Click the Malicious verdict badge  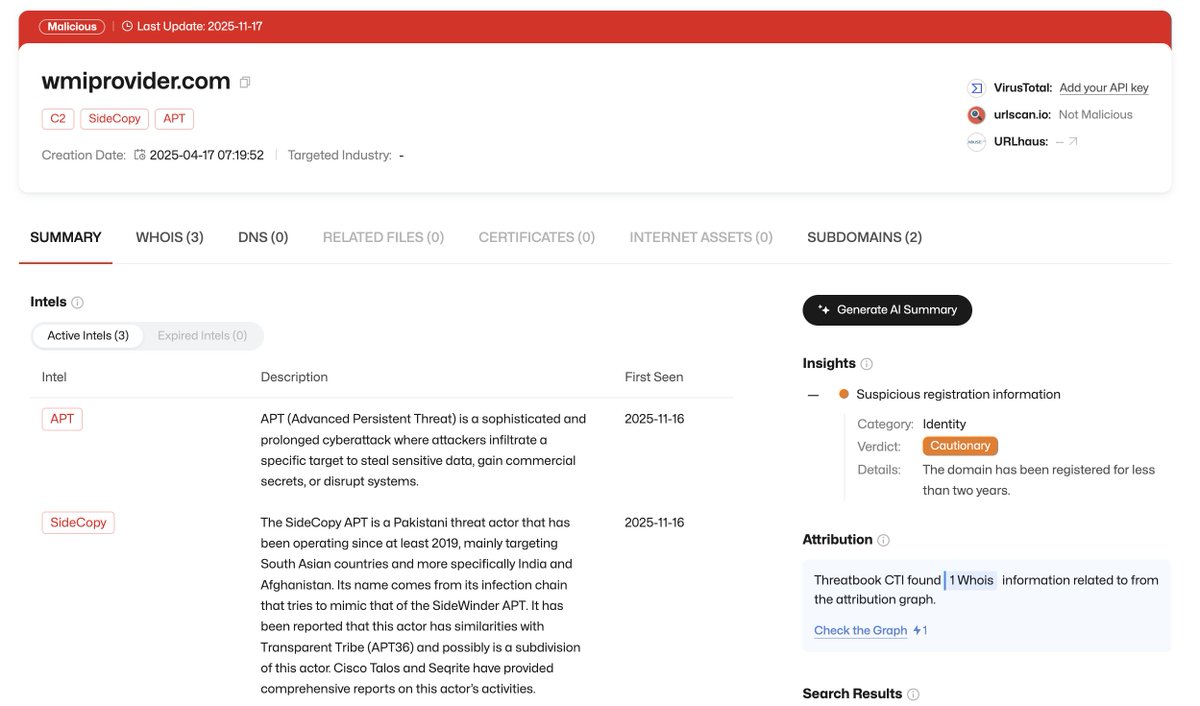[72, 27]
